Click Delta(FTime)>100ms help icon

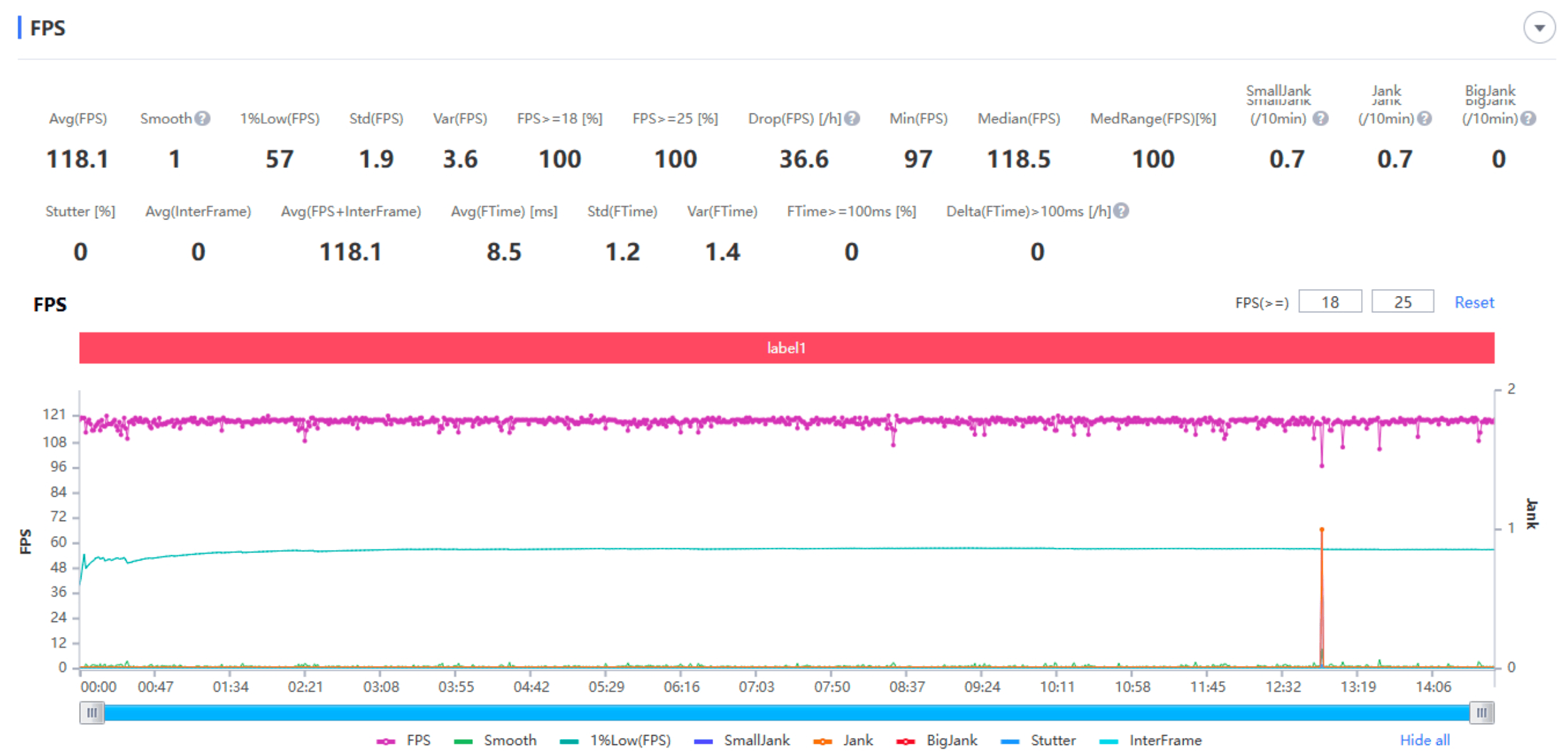[1121, 211]
